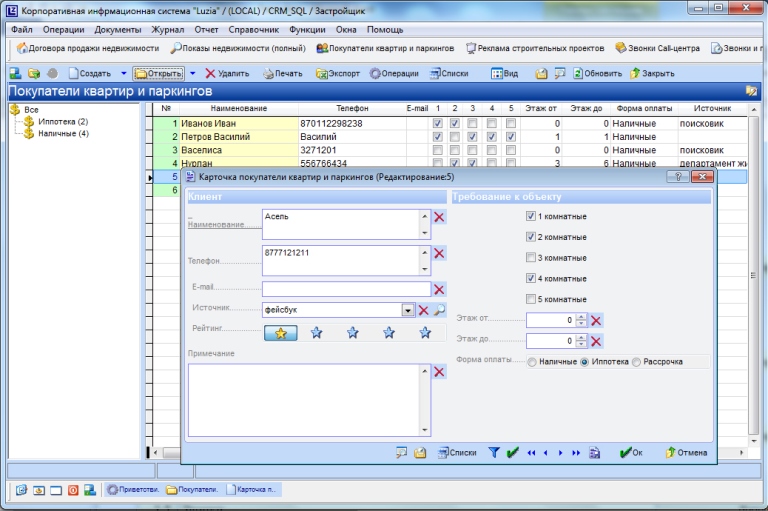The image size is (768, 511).
Task: Open 'Звонки Call-центра' shortcut
Action: pos(657,48)
